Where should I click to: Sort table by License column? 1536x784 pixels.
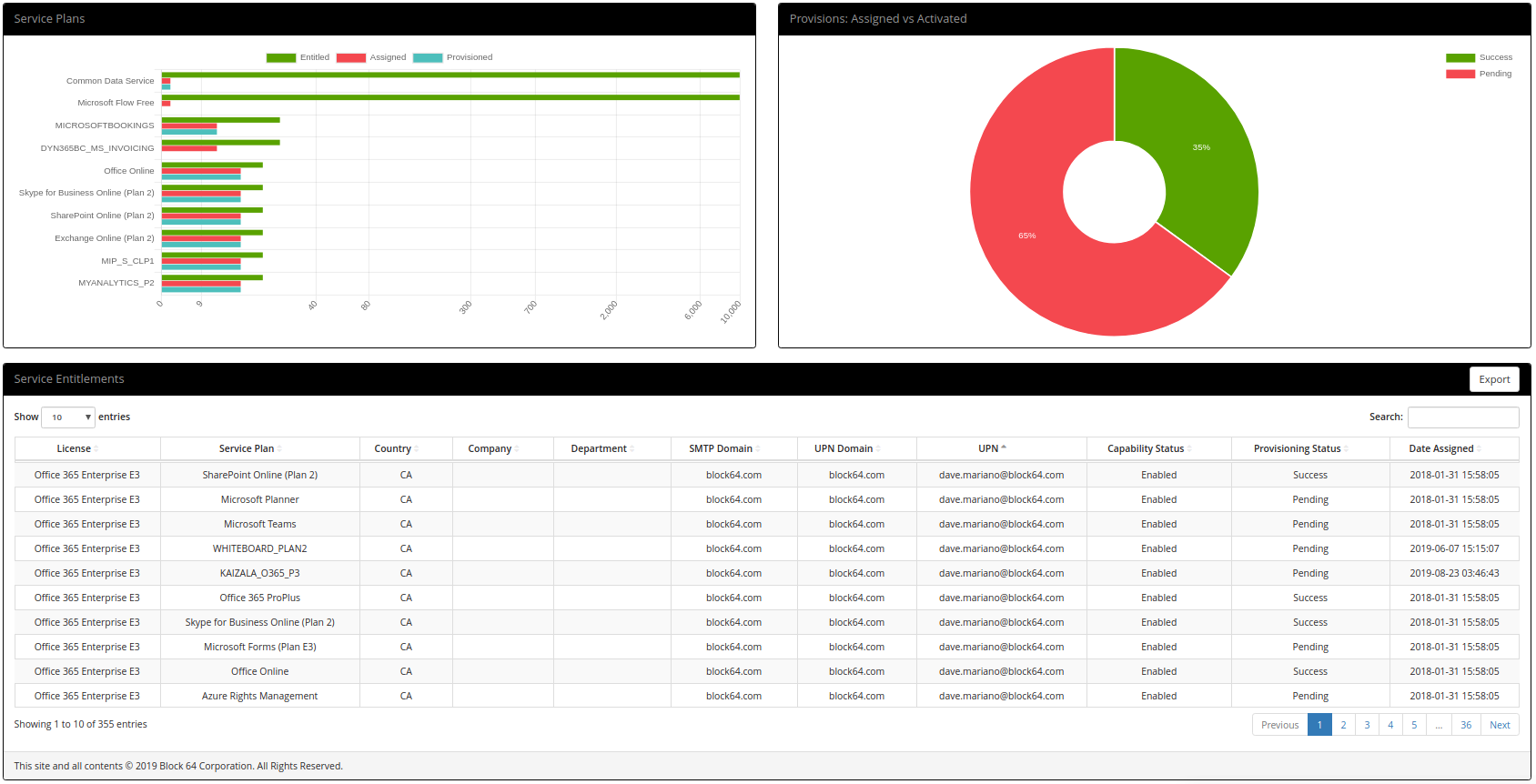(x=87, y=449)
